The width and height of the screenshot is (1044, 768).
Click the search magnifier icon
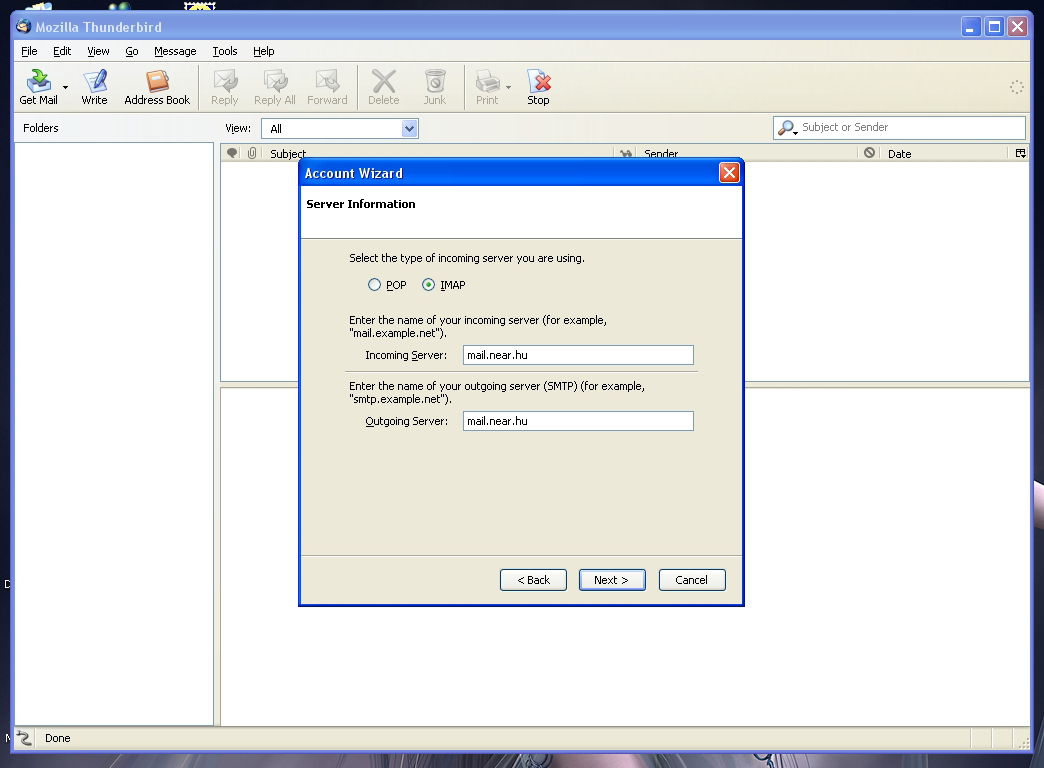[787, 128]
